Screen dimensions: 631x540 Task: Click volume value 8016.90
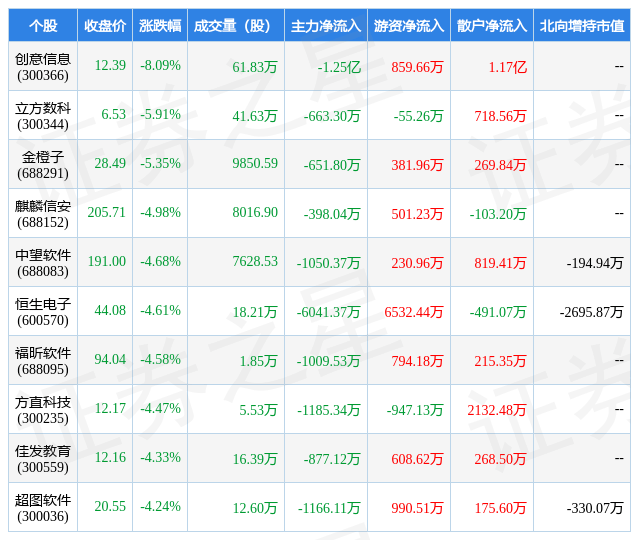255,212
